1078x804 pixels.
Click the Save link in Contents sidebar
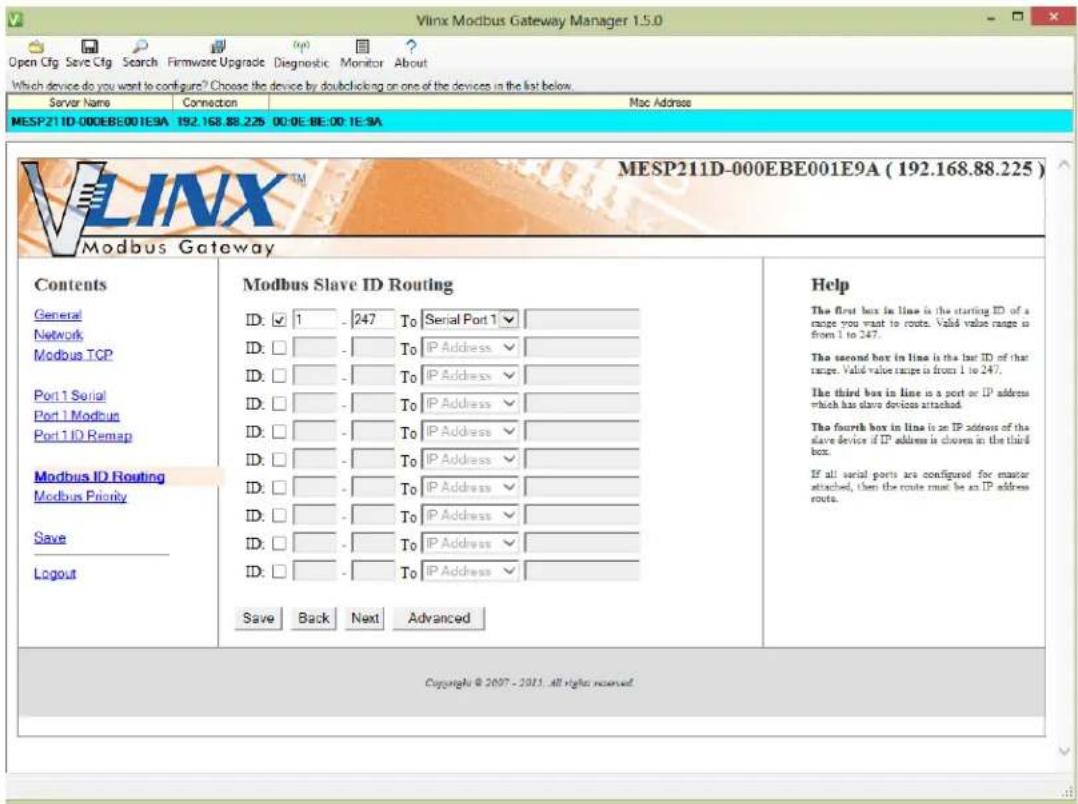50,538
